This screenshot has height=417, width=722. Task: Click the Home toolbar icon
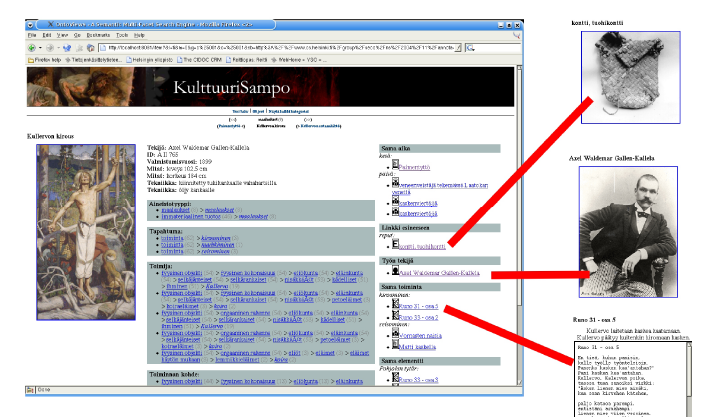(91, 47)
